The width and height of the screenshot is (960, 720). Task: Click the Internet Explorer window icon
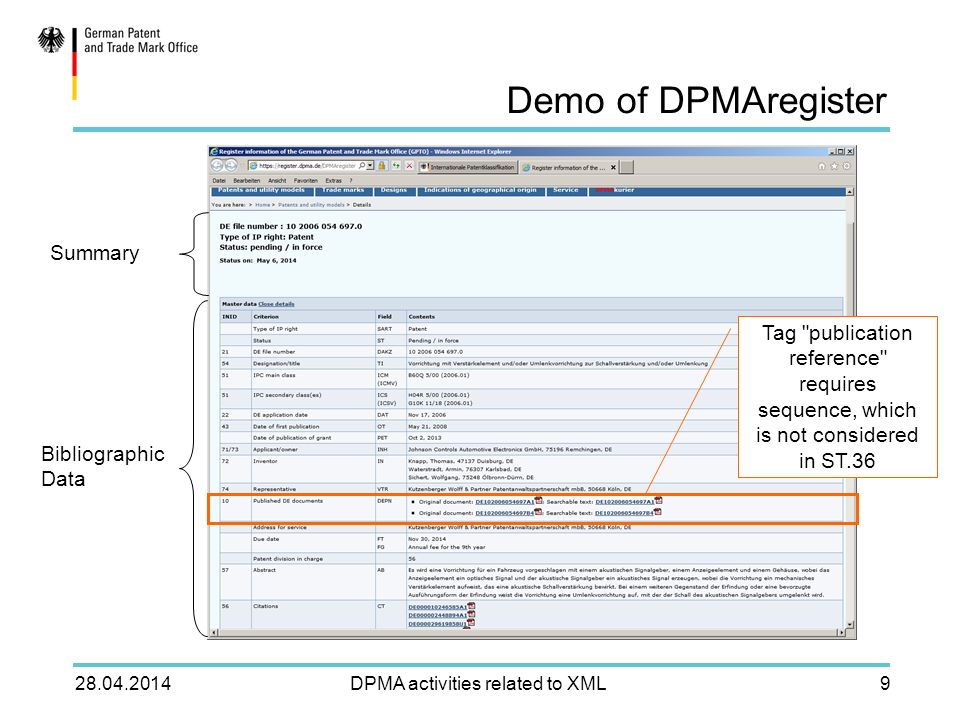point(214,151)
